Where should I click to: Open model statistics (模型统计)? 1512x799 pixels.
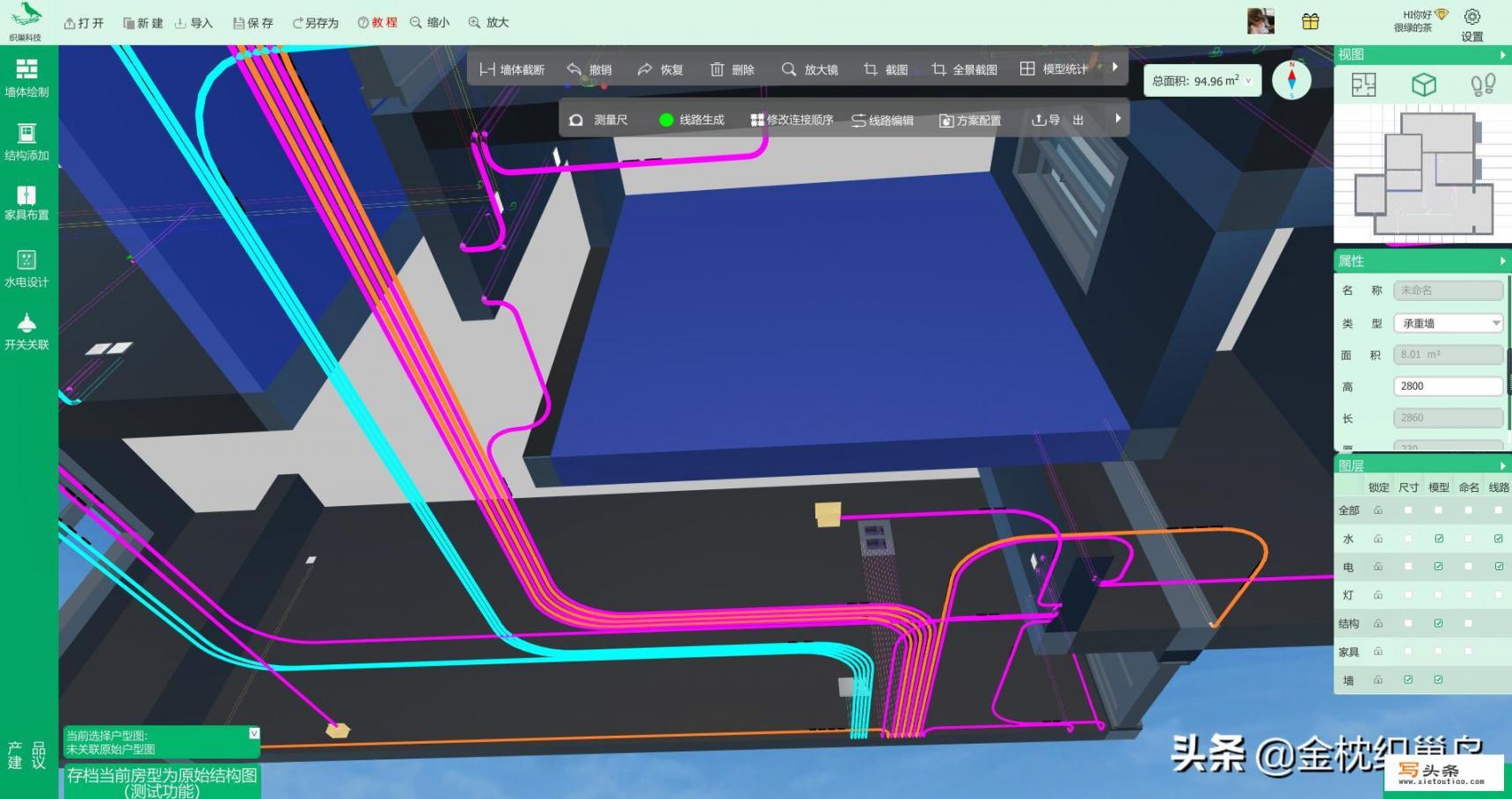(x=1054, y=69)
